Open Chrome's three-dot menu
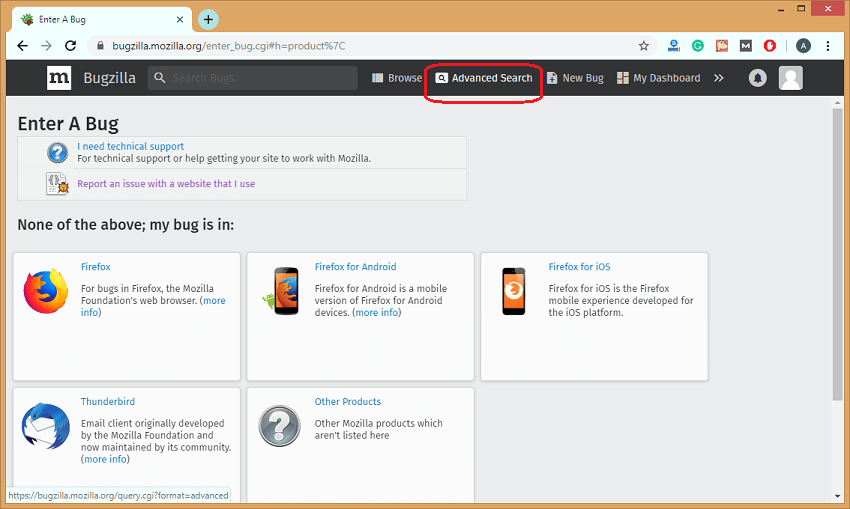This screenshot has width=850, height=509. tap(828, 46)
